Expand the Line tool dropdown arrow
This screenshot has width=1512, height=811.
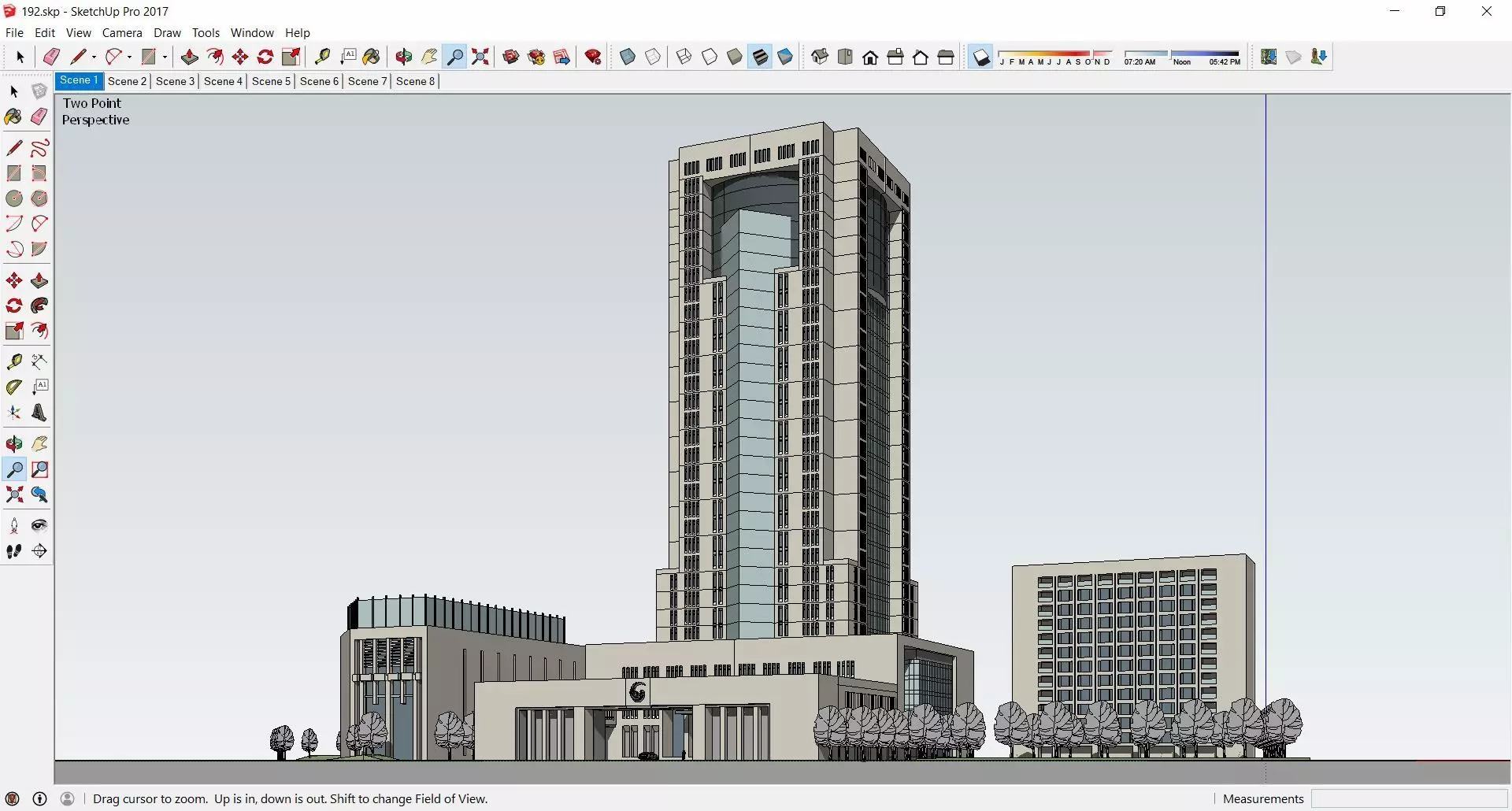click(x=94, y=57)
